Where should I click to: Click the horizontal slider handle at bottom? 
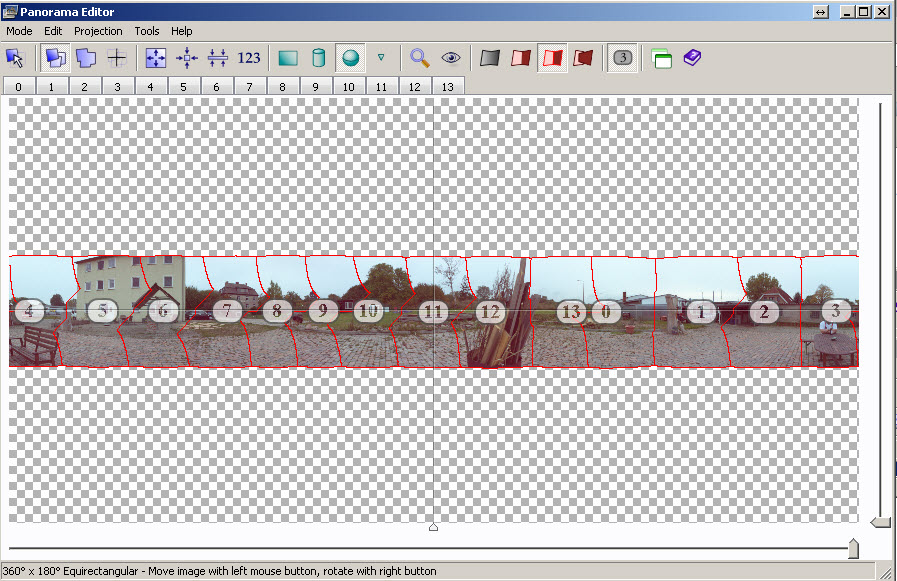point(853,548)
